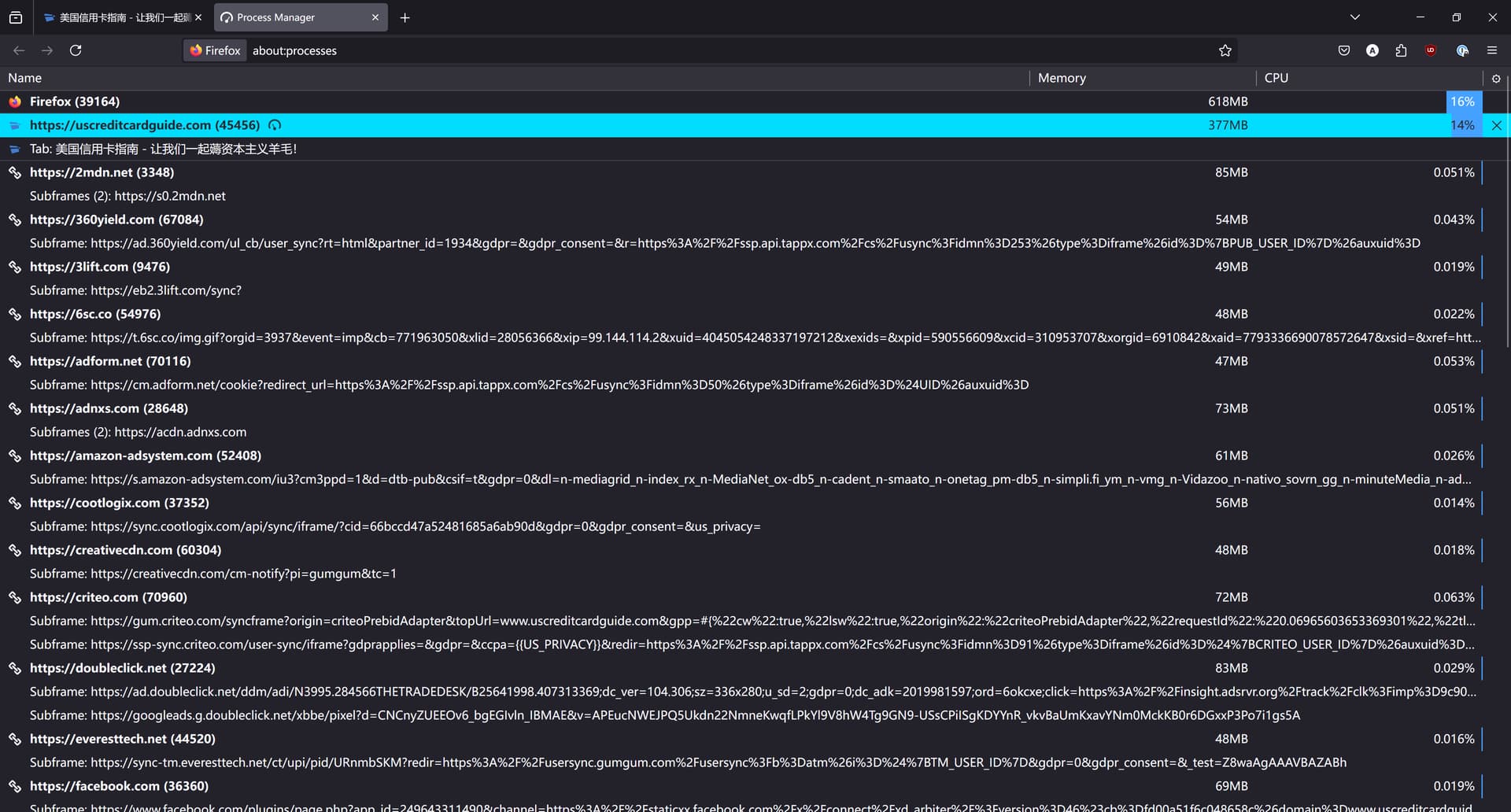Open a new tab with plus button
This screenshot has width=1511, height=812.
coord(405,17)
